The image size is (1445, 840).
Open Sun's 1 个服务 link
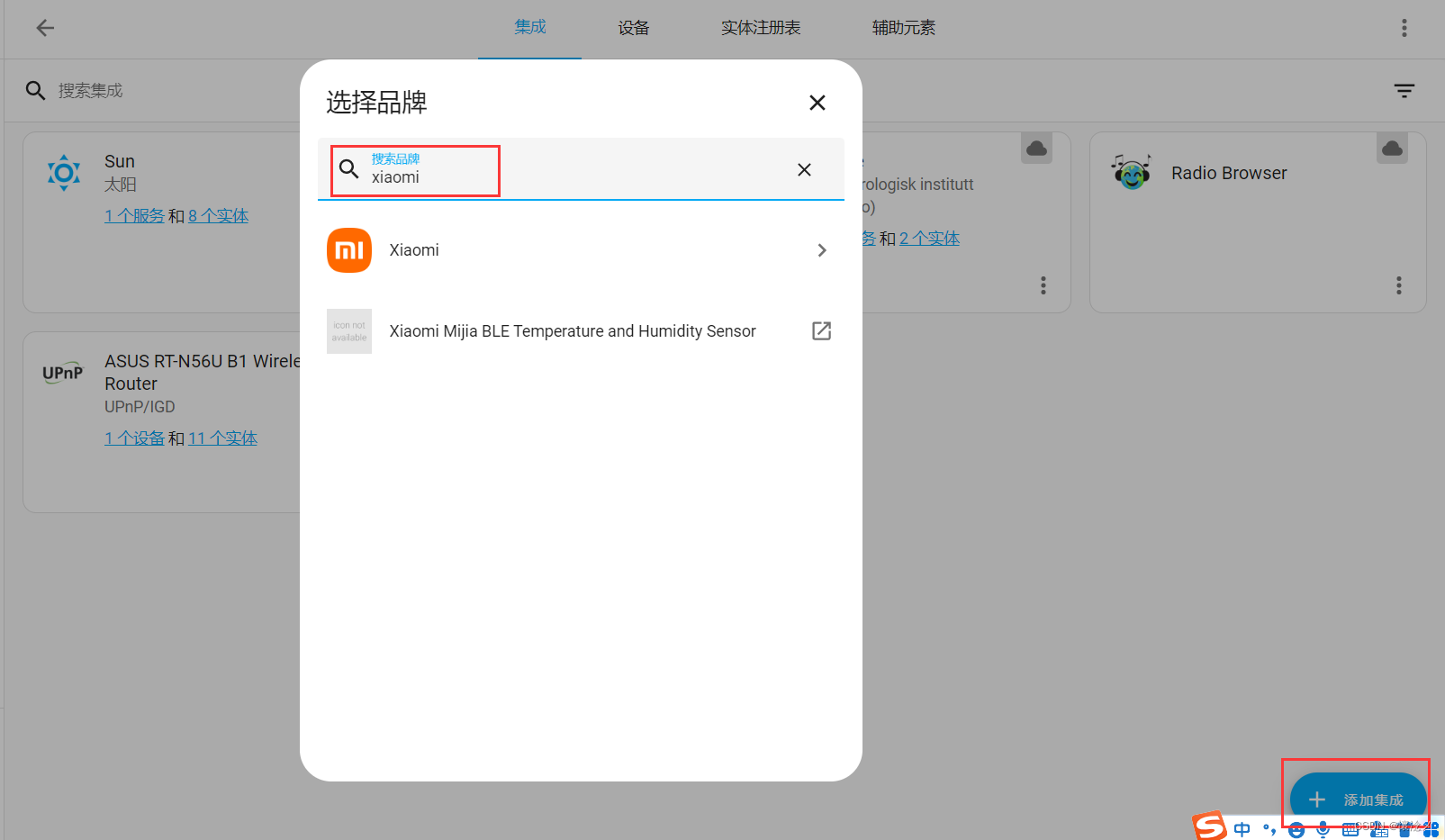coord(134,216)
